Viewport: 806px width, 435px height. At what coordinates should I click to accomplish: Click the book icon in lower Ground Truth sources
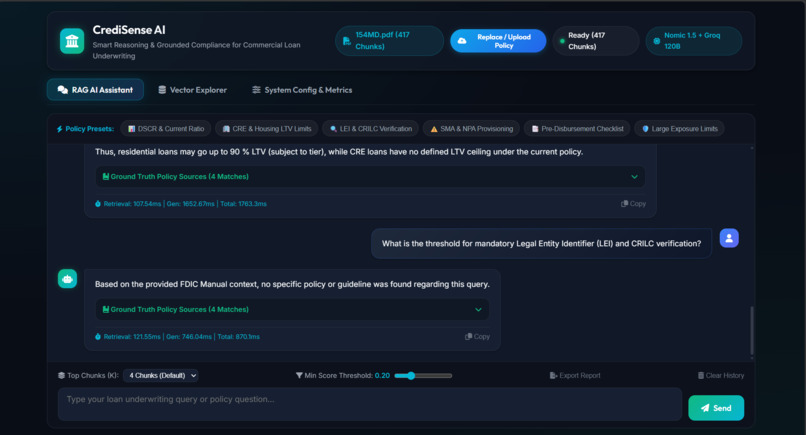tap(106, 310)
